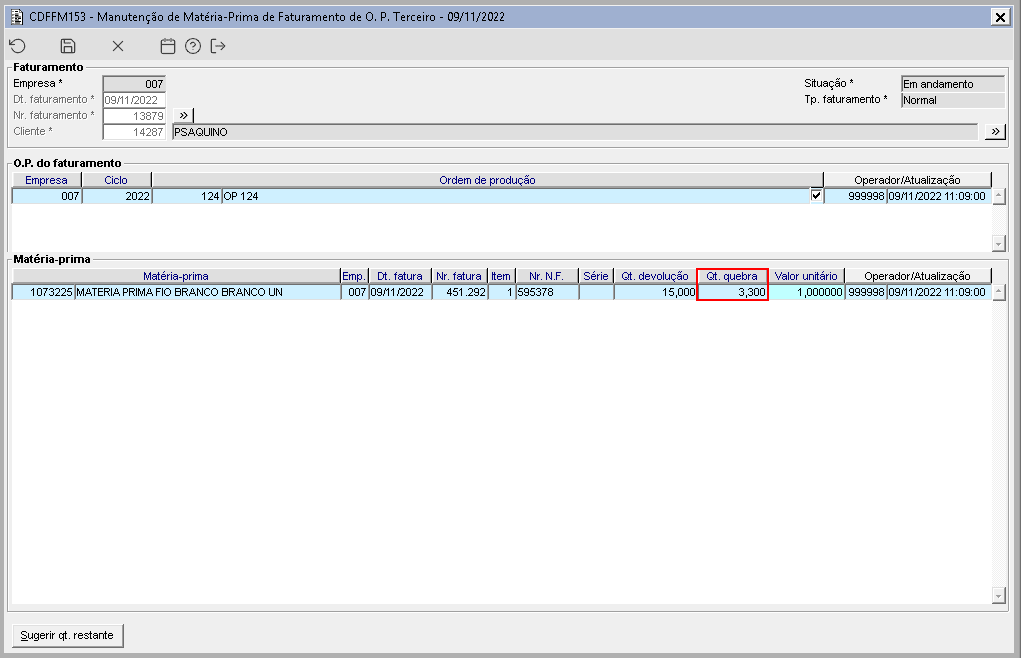This screenshot has width=1021, height=658.
Task: Click the PSAQUINO client name field
Action: pos(575,132)
